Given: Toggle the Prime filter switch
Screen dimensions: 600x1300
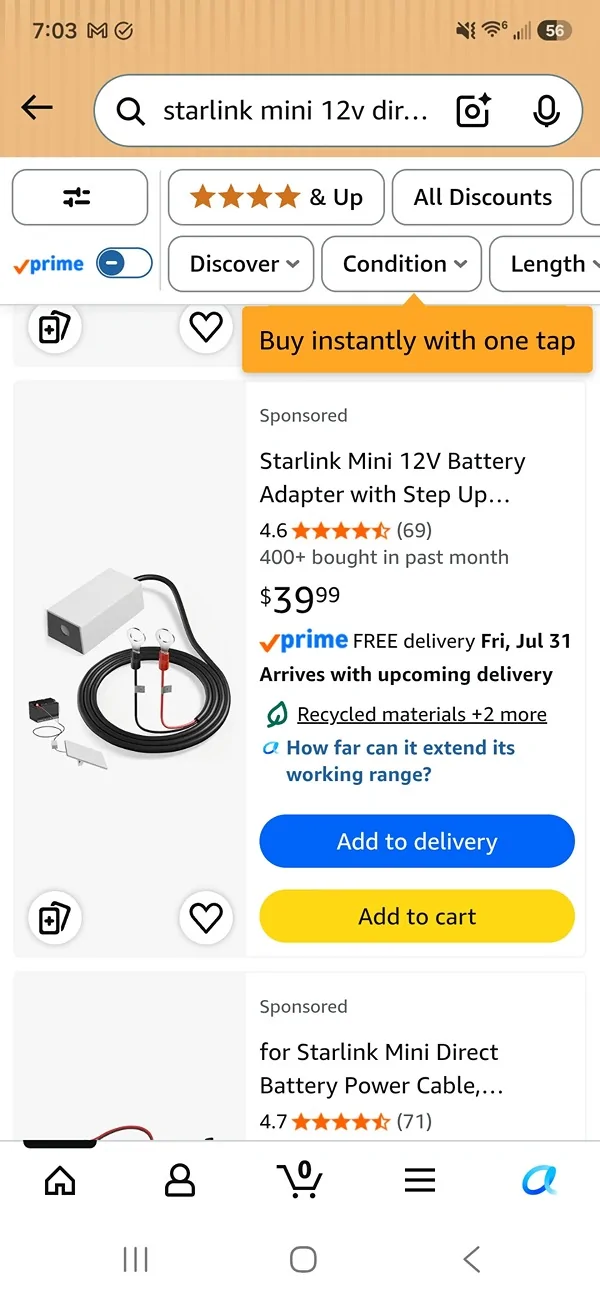Looking at the screenshot, I should tap(124, 264).
